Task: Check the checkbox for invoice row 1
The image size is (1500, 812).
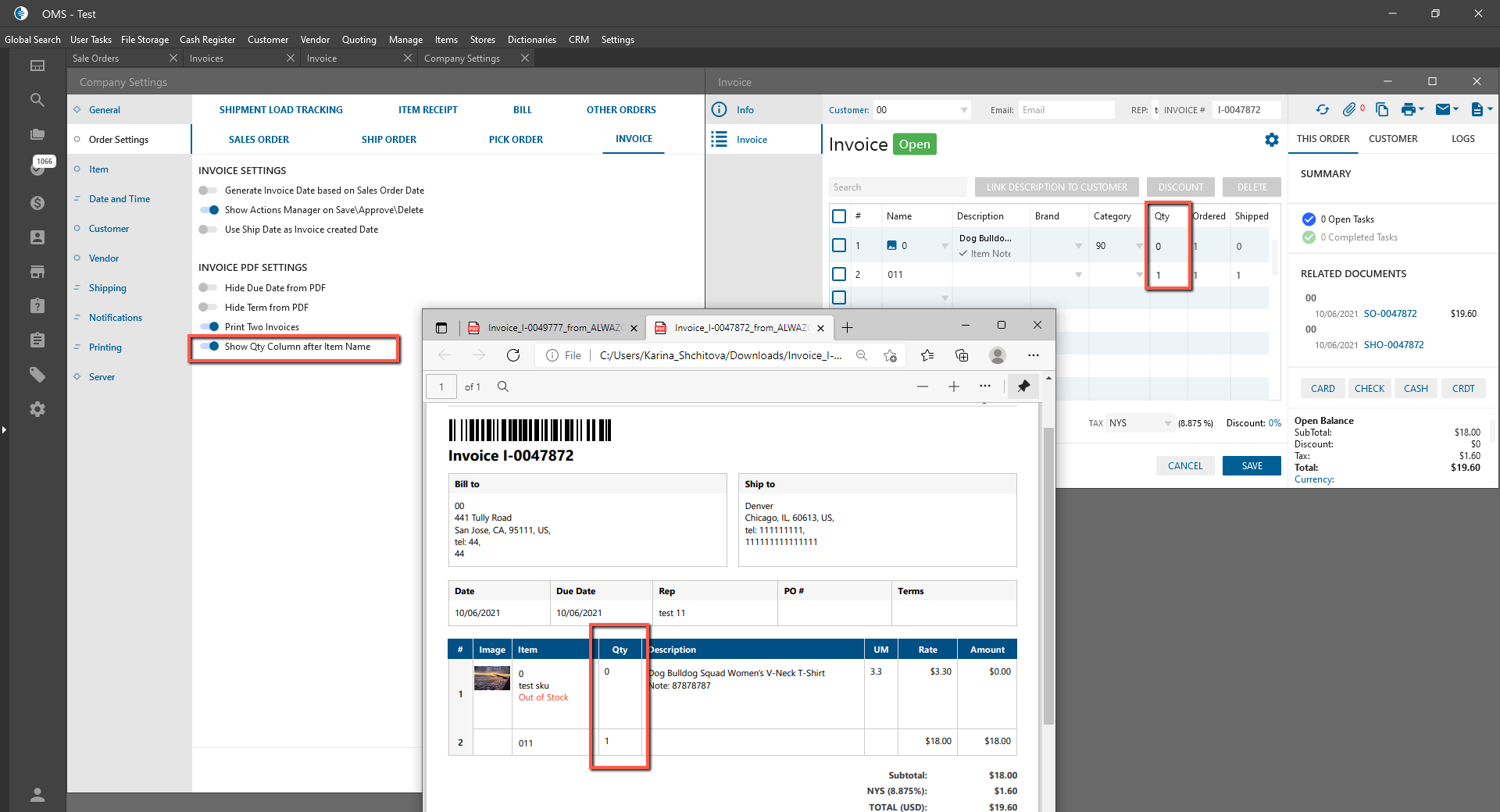Action: coord(839,246)
